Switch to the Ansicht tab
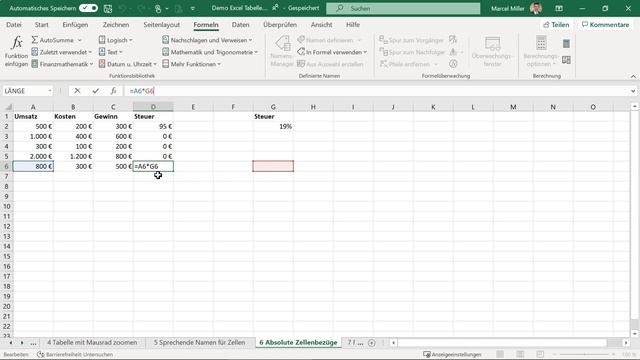 pyautogui.click(x=321, y=25)
